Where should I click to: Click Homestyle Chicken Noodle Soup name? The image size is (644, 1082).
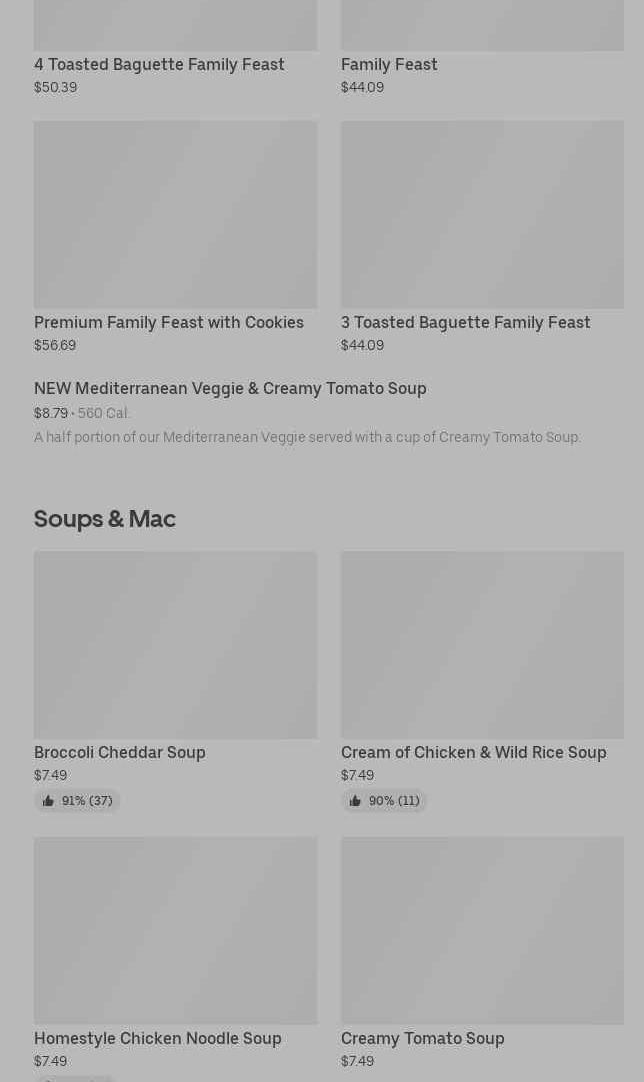pyautogui.click(x=158, y=1038)
